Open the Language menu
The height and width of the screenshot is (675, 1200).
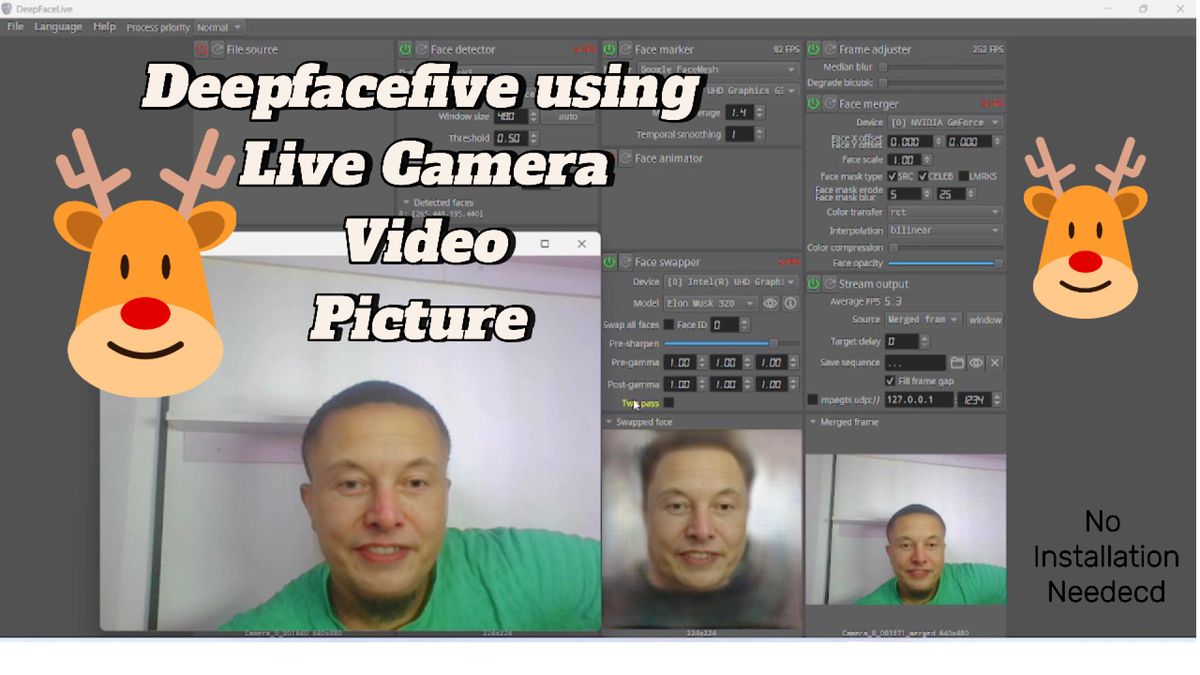(x=58, y=27)
